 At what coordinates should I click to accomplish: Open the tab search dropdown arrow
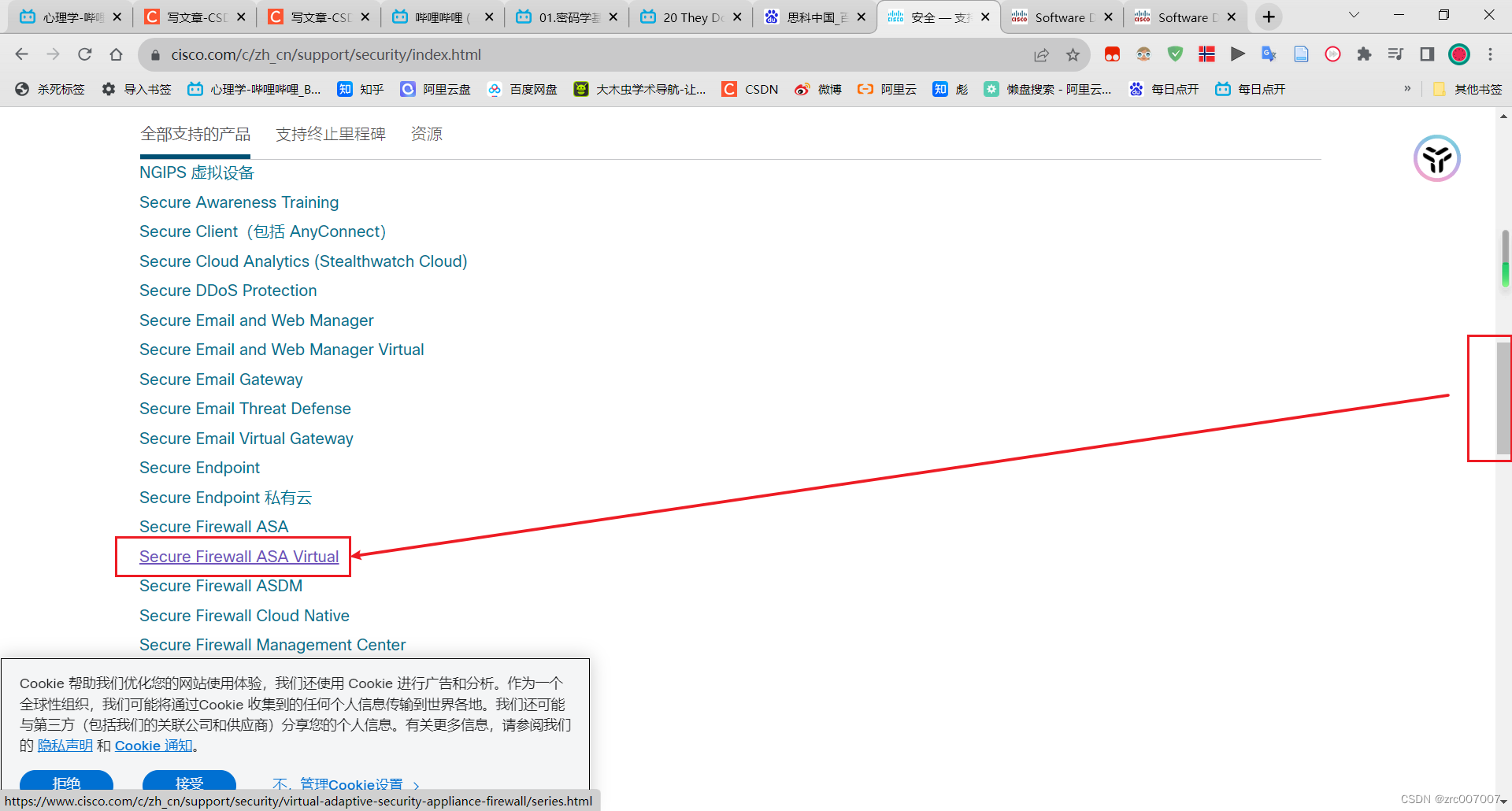click(x=1354, y=15)
